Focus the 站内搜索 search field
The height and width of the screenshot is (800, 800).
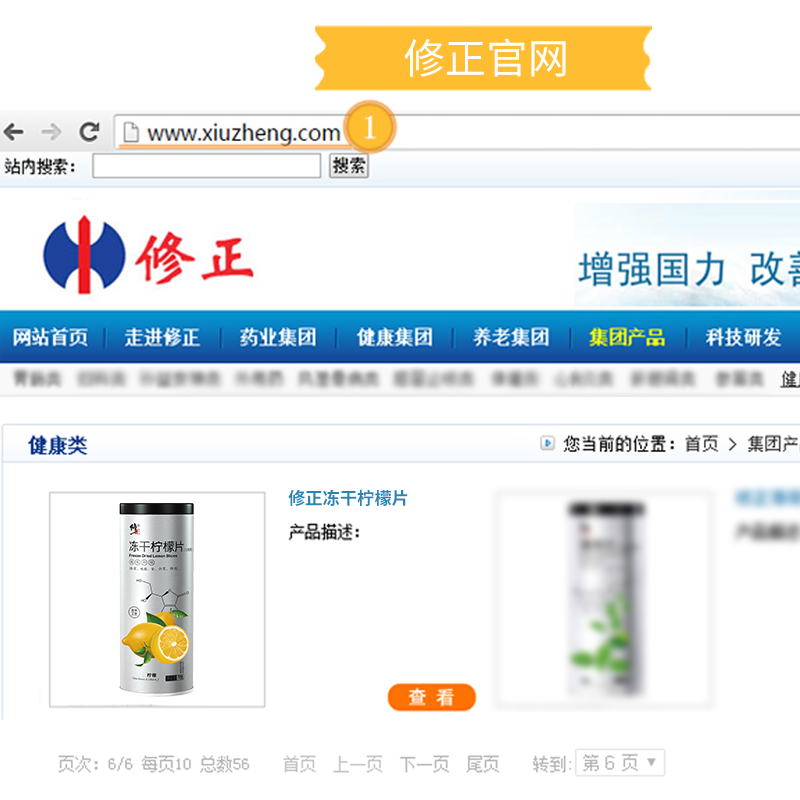click(207, 166)
